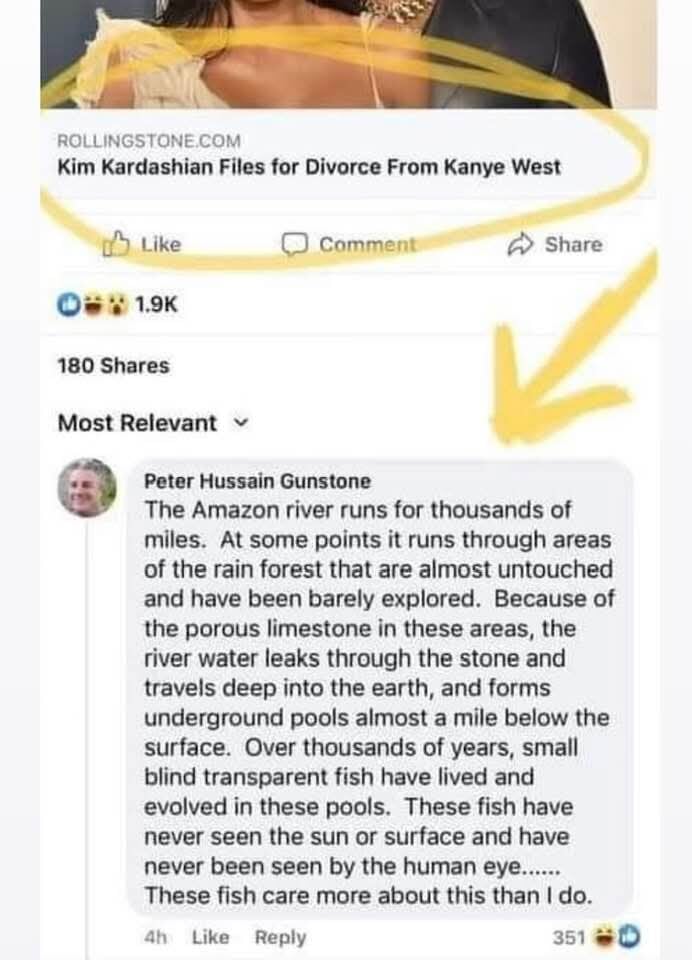Open the article preview image

pyautogui.click(x=348, y=54)
